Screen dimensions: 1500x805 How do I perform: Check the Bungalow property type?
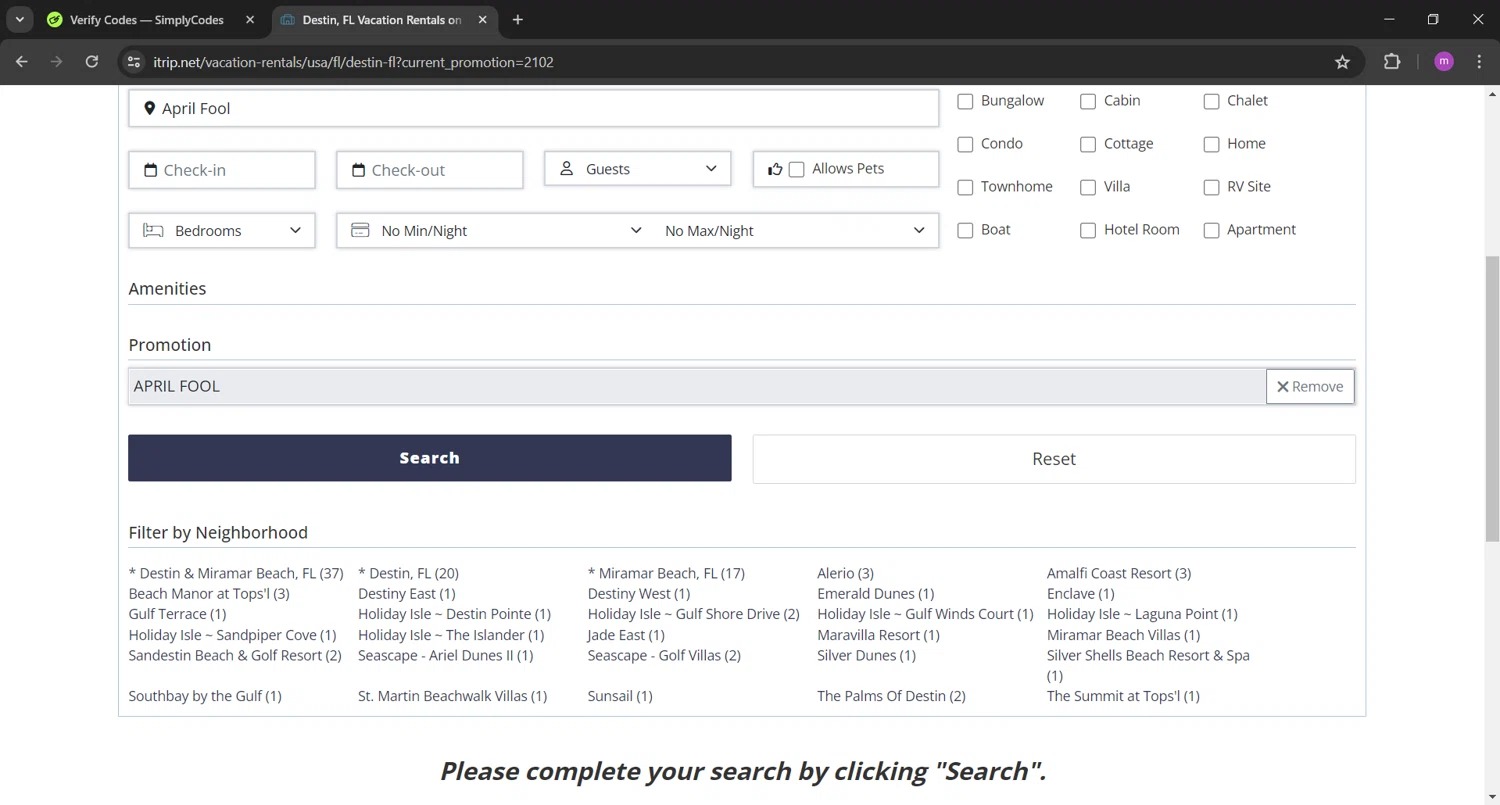pos(966,101)
